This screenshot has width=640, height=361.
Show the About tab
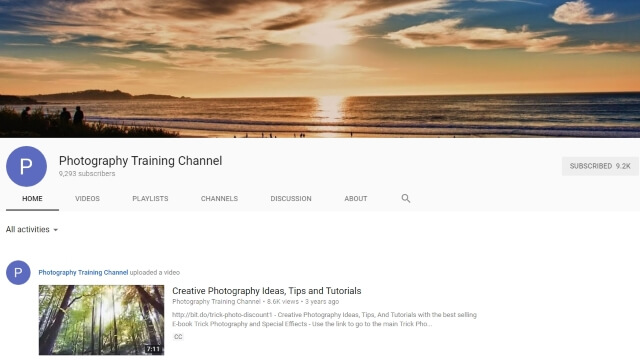point(356,198)
